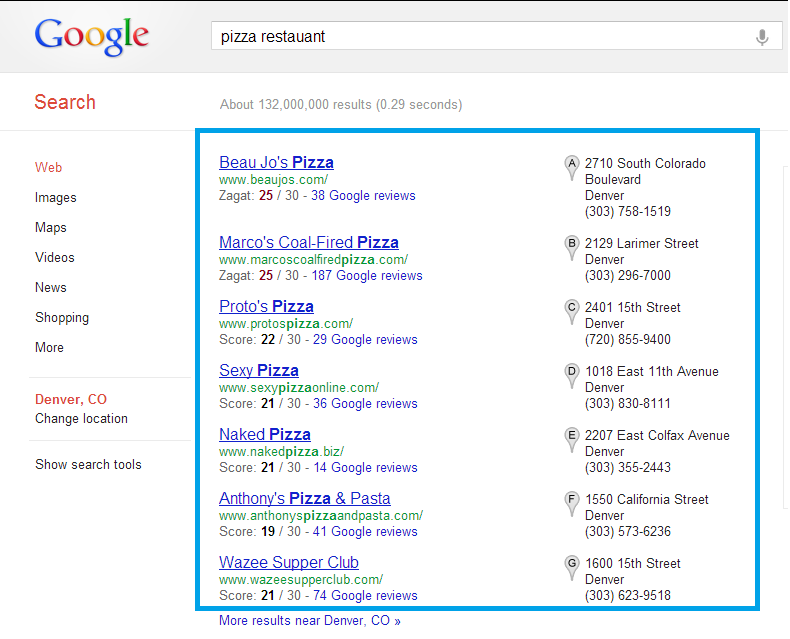
Task: Open the Sexy Pizza result
Action: coord(258,370)
